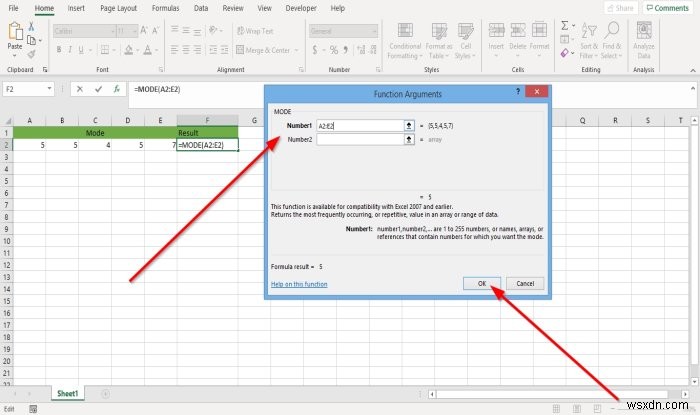The image size is (700, 415).
Task: Click the dialog help question mark
Action: click(518, 91)
